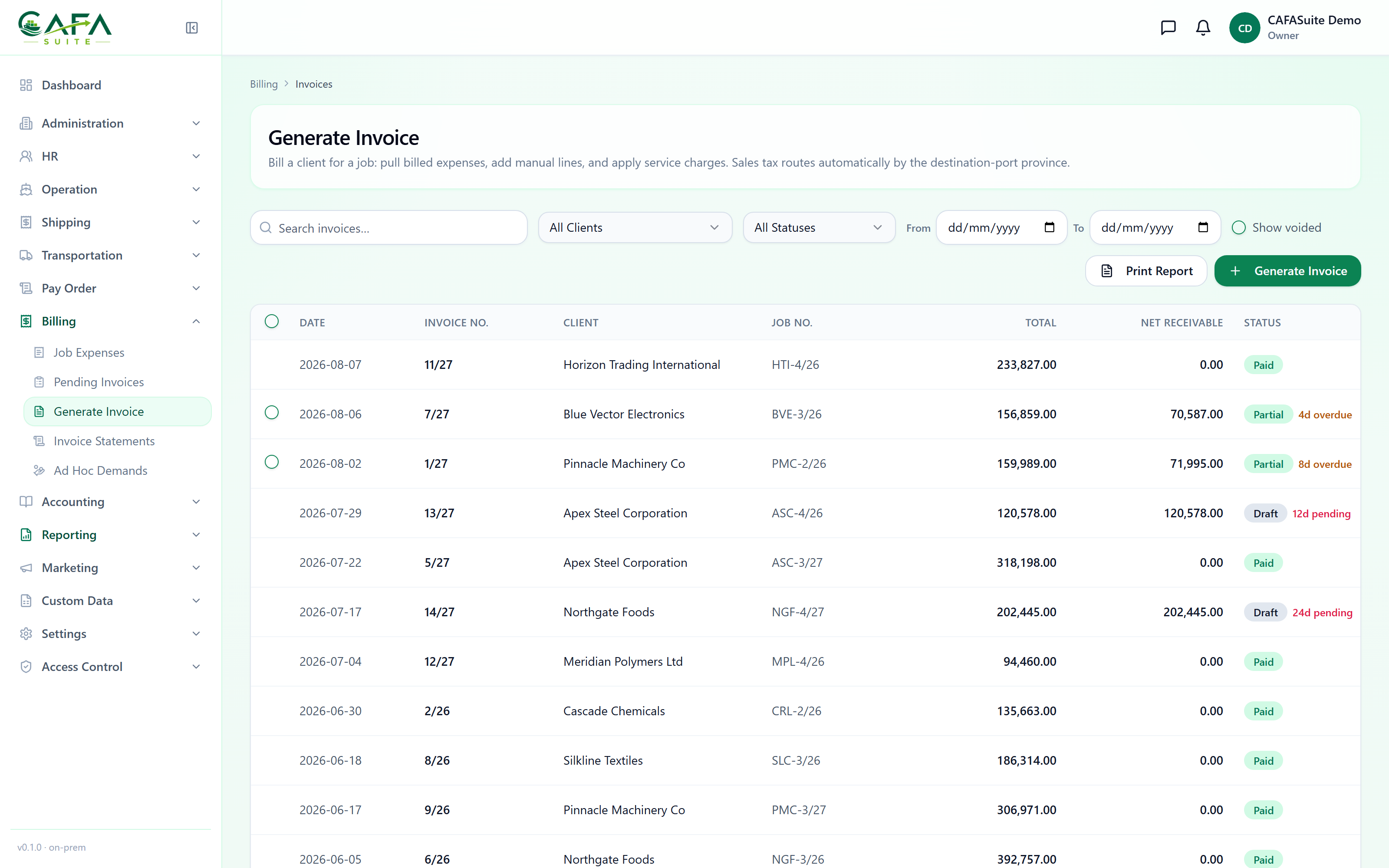
Task: Click the From date input field
Action: coord(1001,227)
